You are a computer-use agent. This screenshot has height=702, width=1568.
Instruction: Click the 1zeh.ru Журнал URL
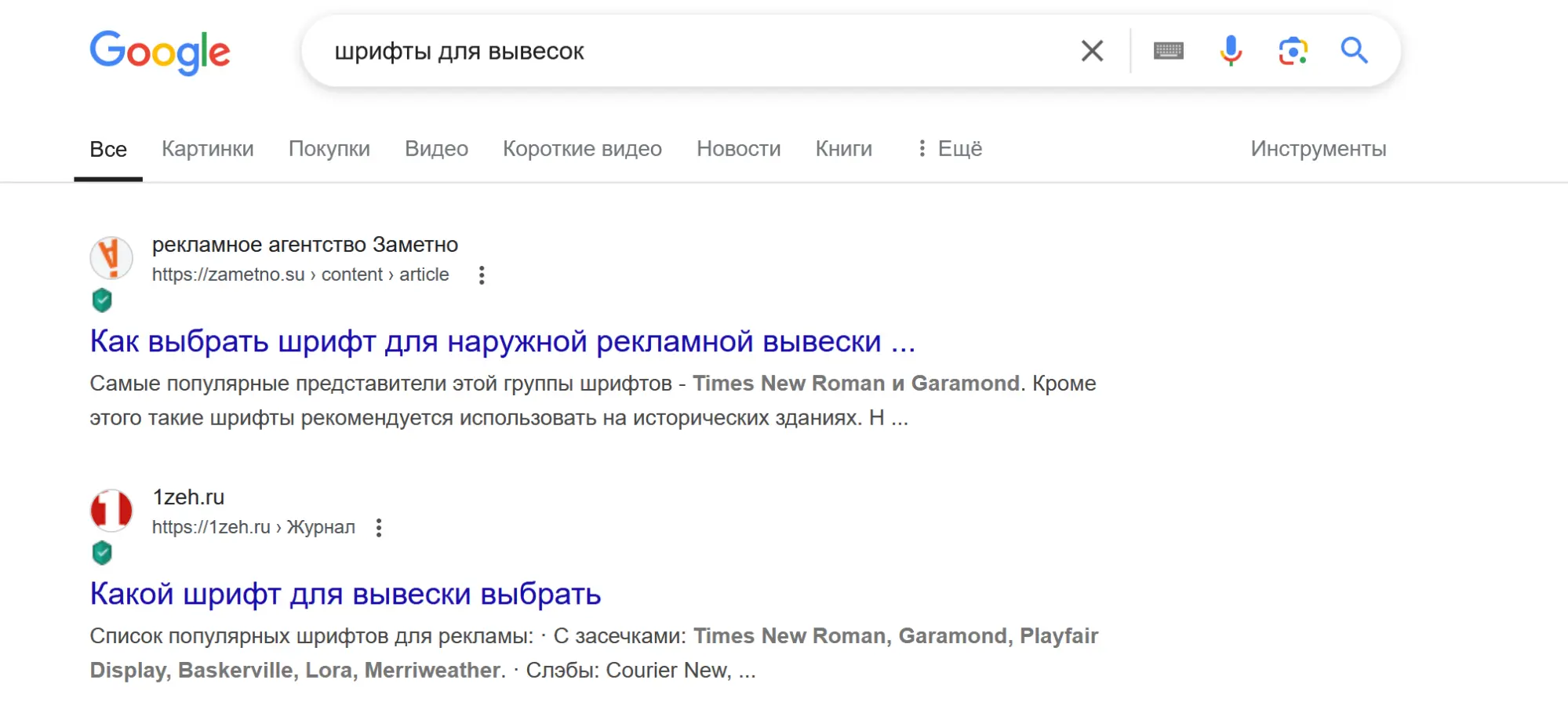point(253,527)
